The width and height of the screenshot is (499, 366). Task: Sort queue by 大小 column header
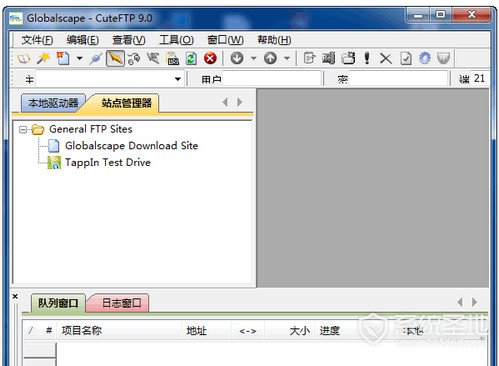[x=289, y=331]
